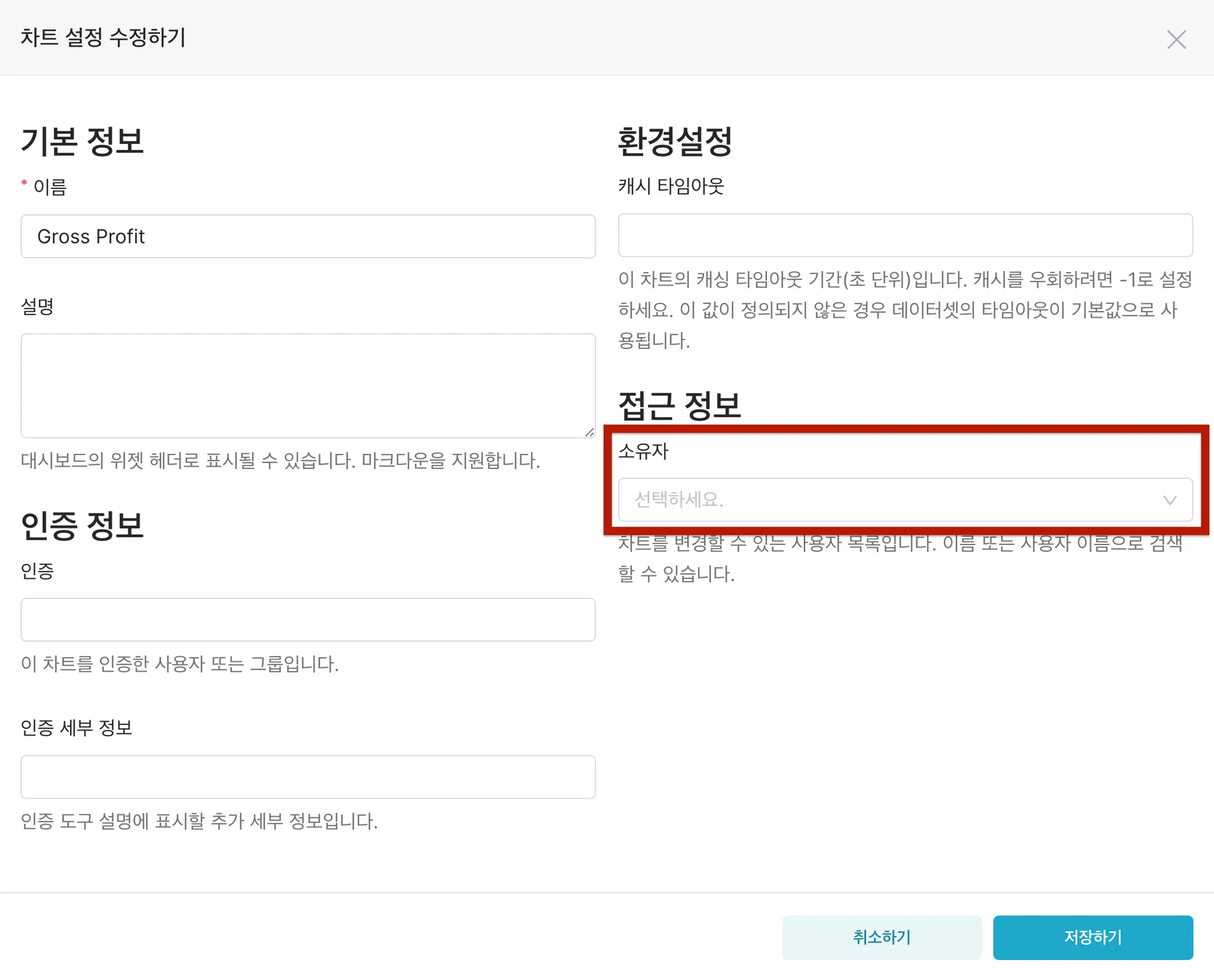Screen dimensions: 1214x980
Task: Click the 설명 textarea resize handle
Action: 589,433
